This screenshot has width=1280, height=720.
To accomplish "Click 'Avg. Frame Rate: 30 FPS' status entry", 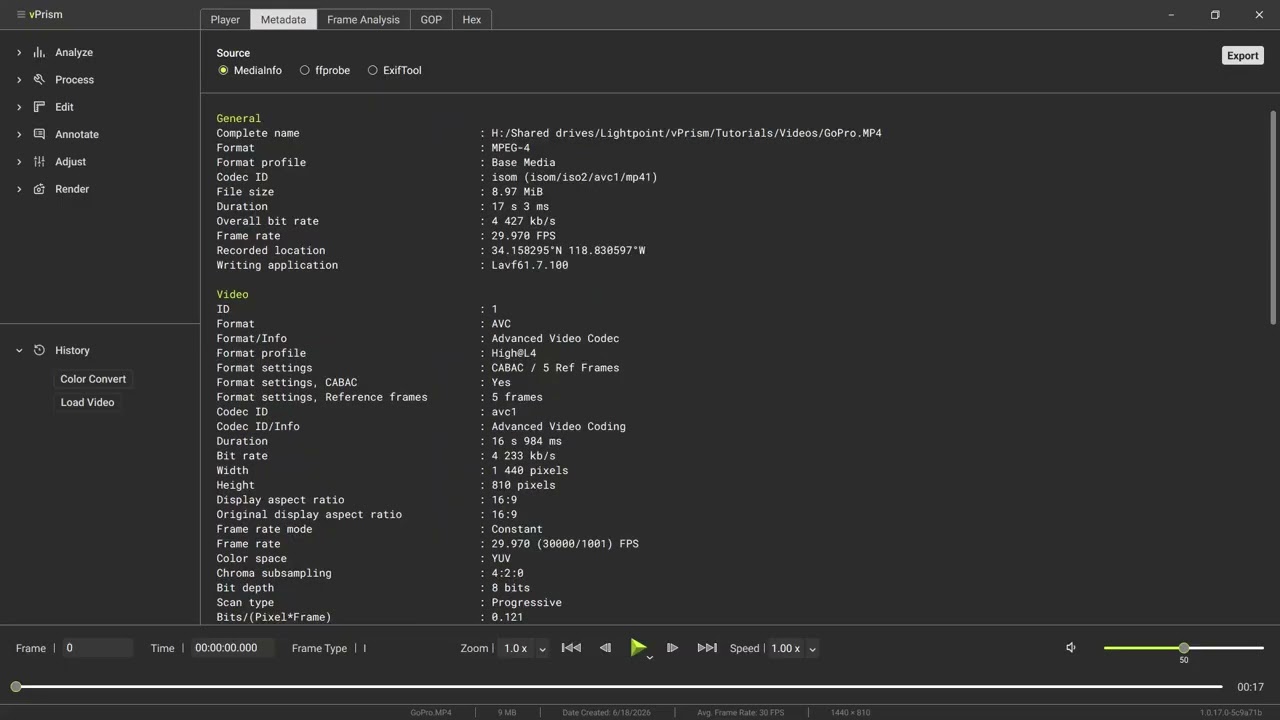I will [x=741, y=713].
